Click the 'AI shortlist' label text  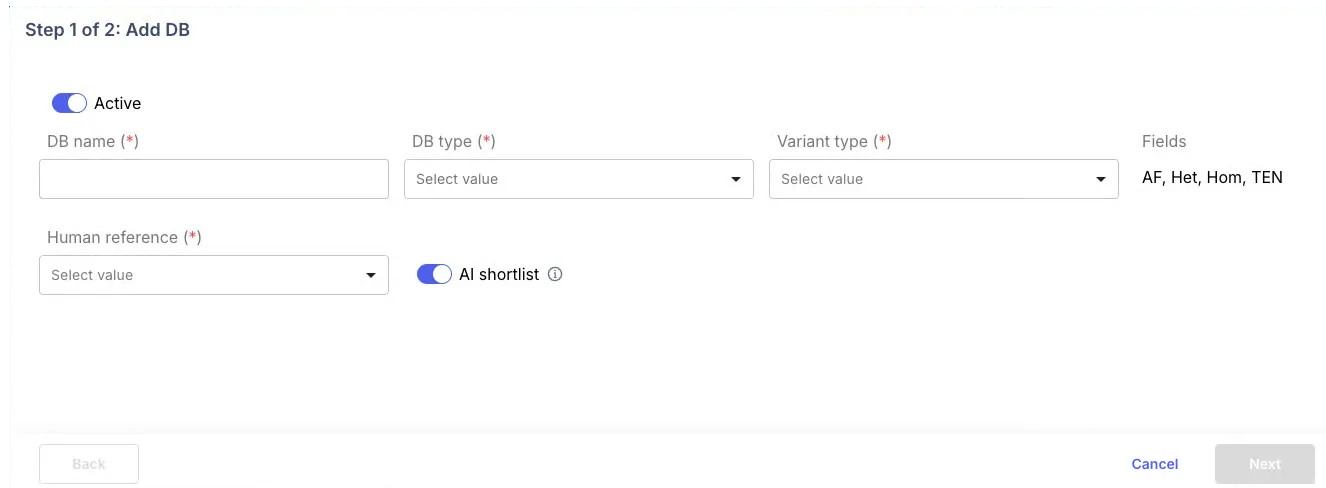click(x=499, y=274)
